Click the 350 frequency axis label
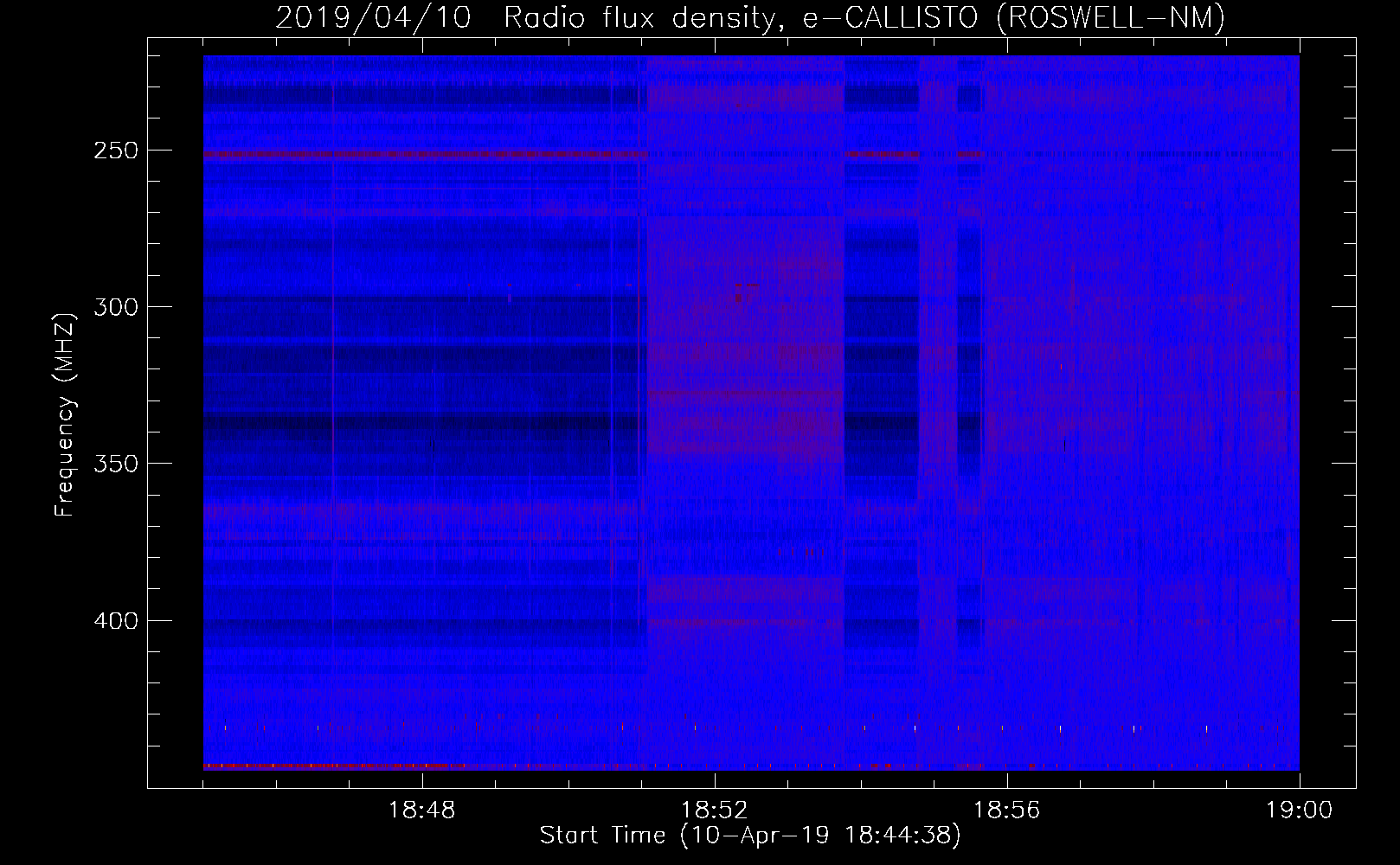Viewport: 1400px width, 865px height. (116, 464)
